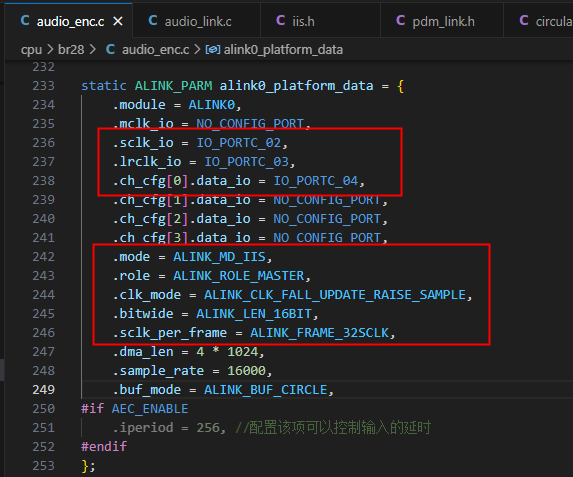The height and width of the screenshot is (477, 573).
Task: Click ALINK_MD_IIS mode value
Action: 219,257
